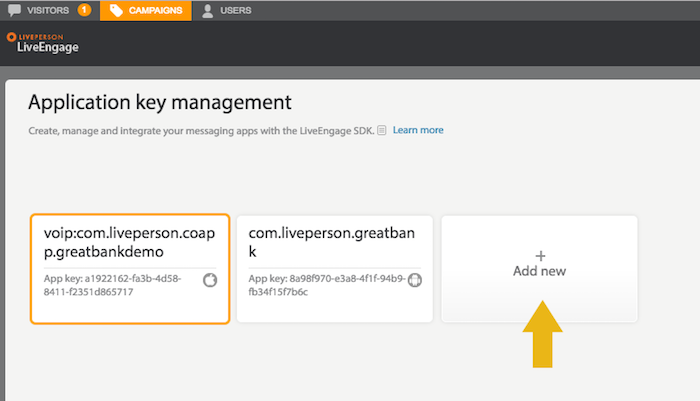The height and width of the screenshot is (401, 700).
Task: Select the com.liveperson.greatbank app card
Action: [x=334, y=269]
